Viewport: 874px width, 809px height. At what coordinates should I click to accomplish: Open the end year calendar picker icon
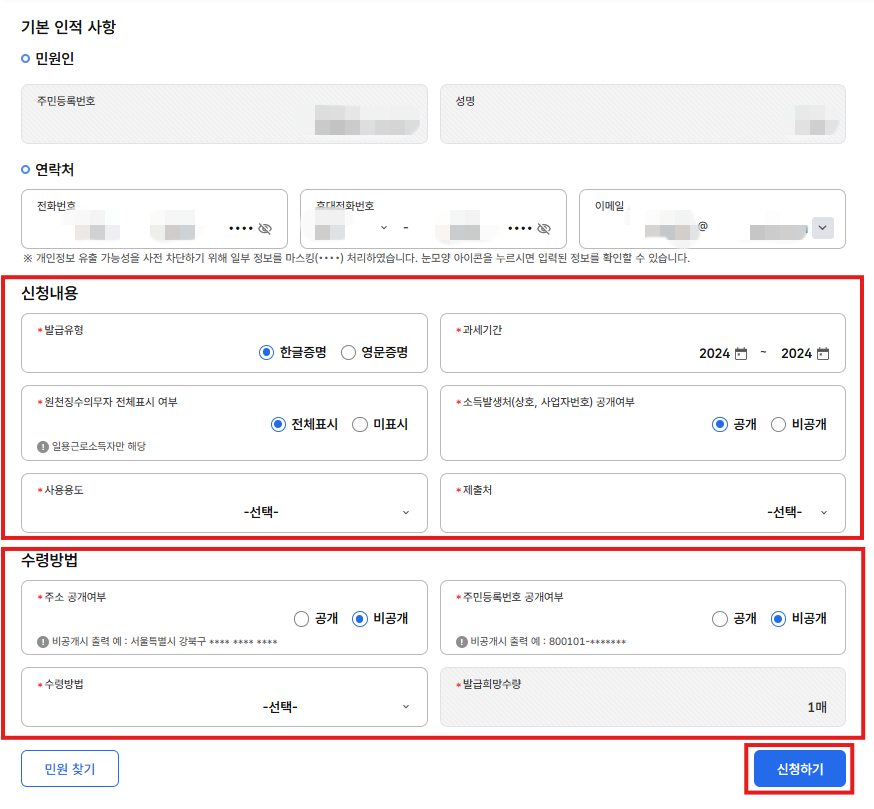[823, 353]
